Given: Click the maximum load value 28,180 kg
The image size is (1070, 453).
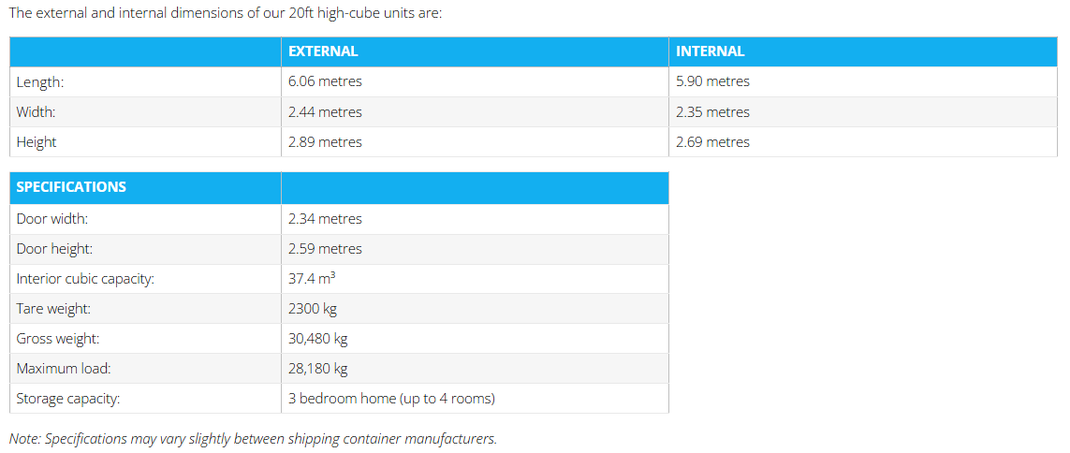Looking at the screenshot, I should [317, 369].
